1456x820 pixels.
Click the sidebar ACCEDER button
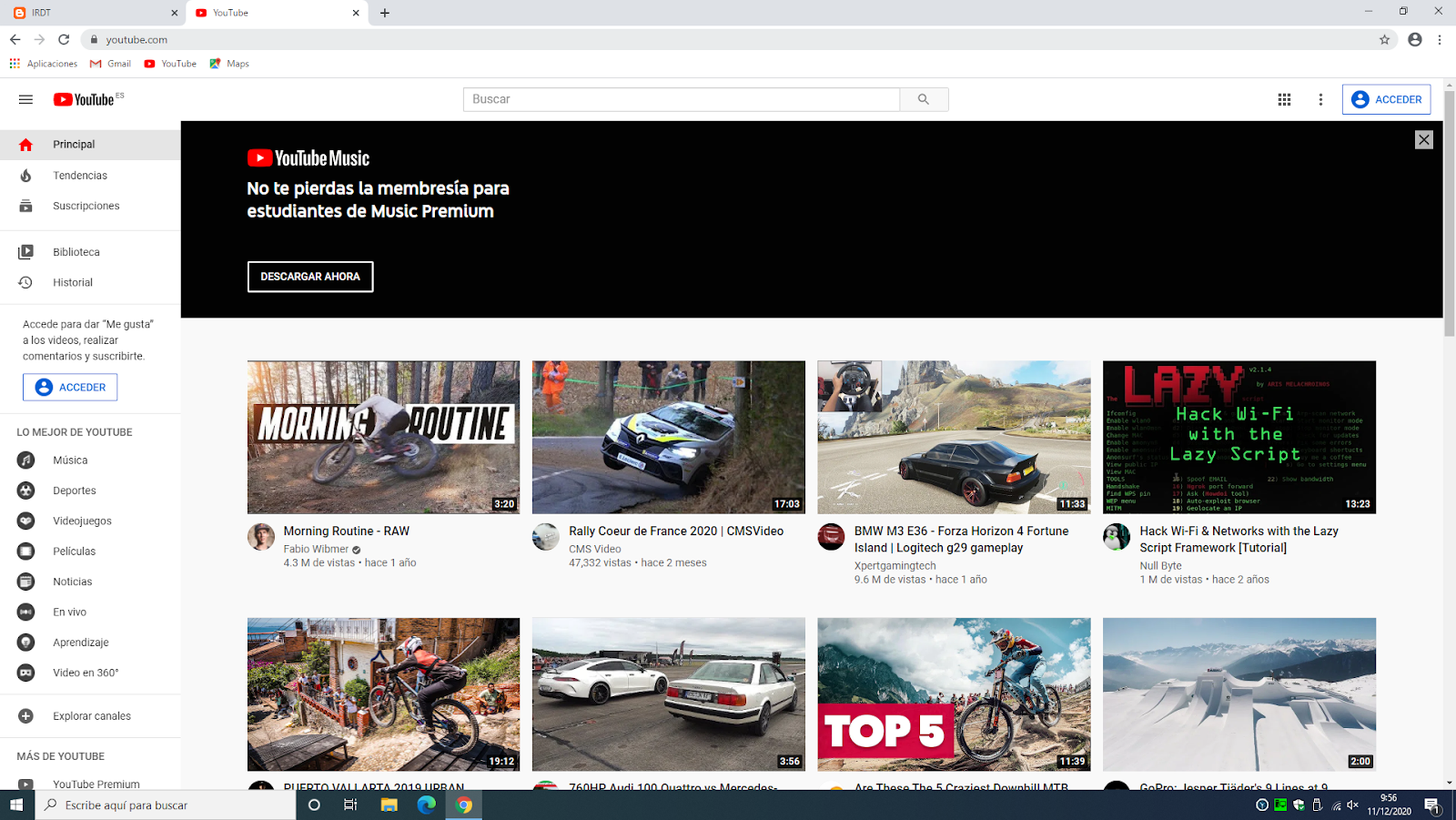point(70,387)
